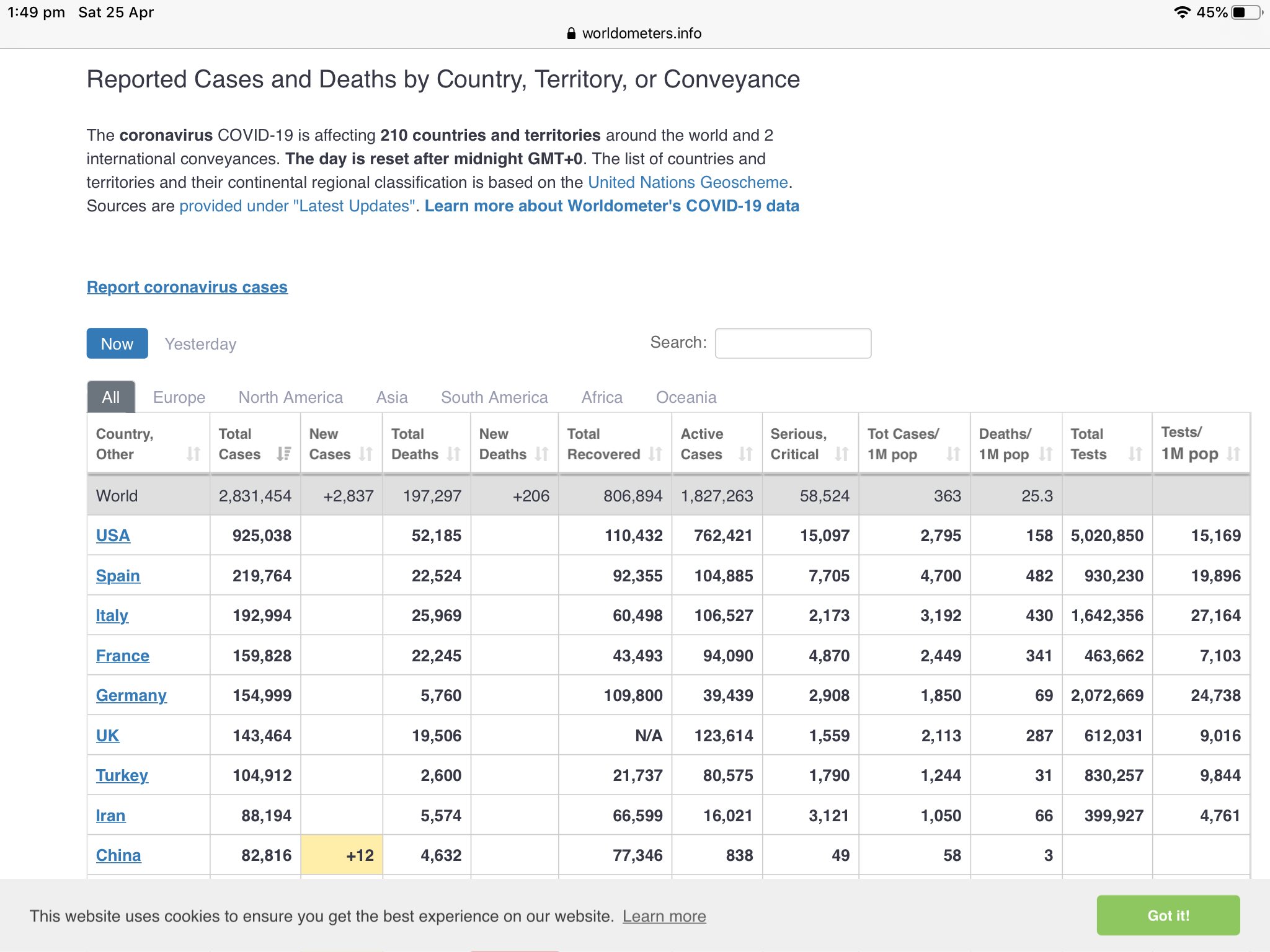Open United Nations Geoscheme link
The image size is (1270, 952).
[x=688, y=182]
